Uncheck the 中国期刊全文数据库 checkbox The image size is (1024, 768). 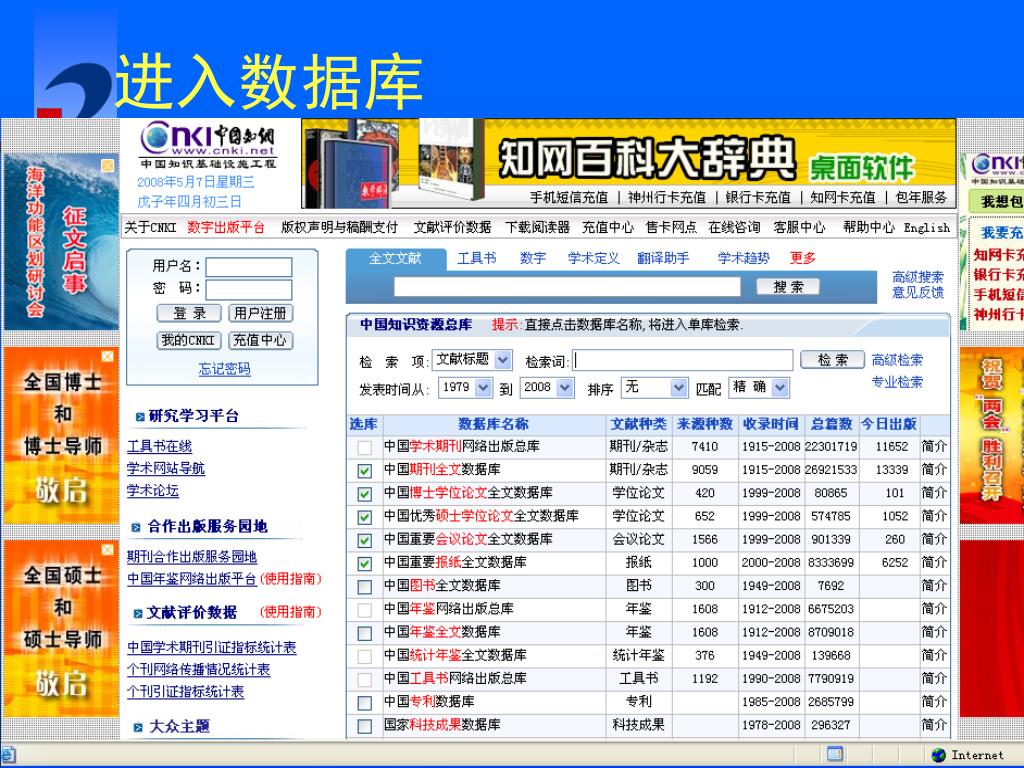click(x=364, y=470)
